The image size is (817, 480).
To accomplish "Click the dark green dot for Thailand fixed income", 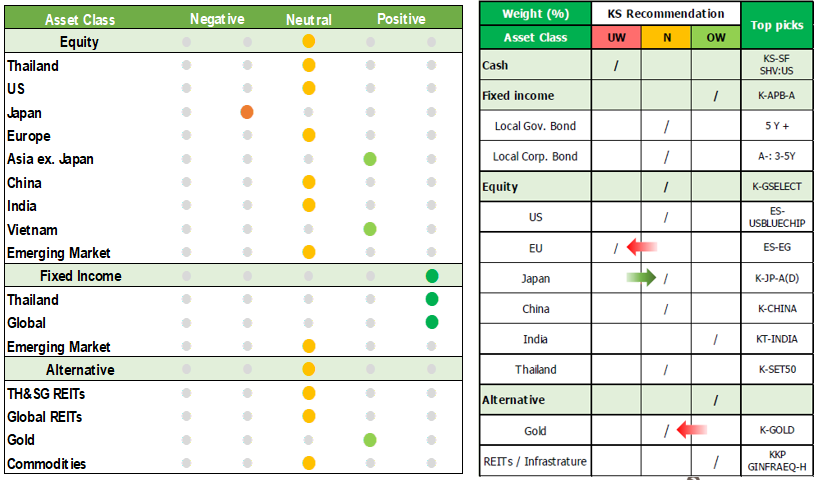I will [x=431, y=299].
